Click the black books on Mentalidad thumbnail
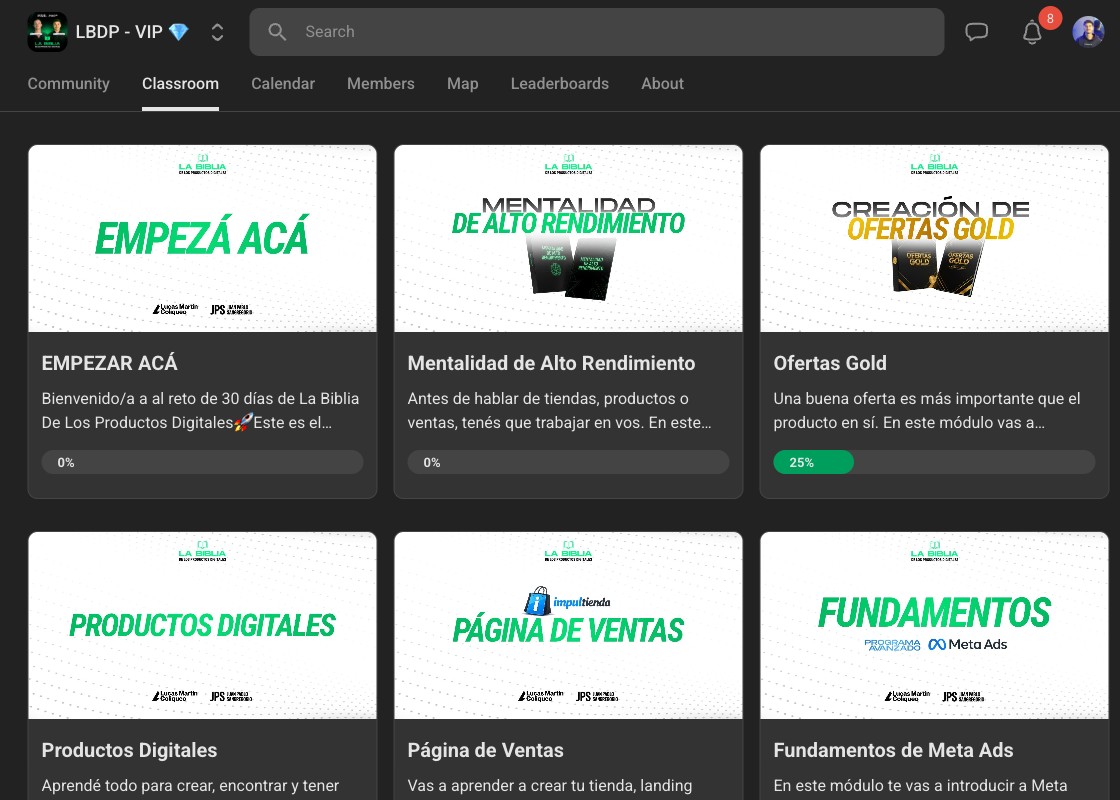This screenshot has width=1120, height=800. click(x=571, y=269)
